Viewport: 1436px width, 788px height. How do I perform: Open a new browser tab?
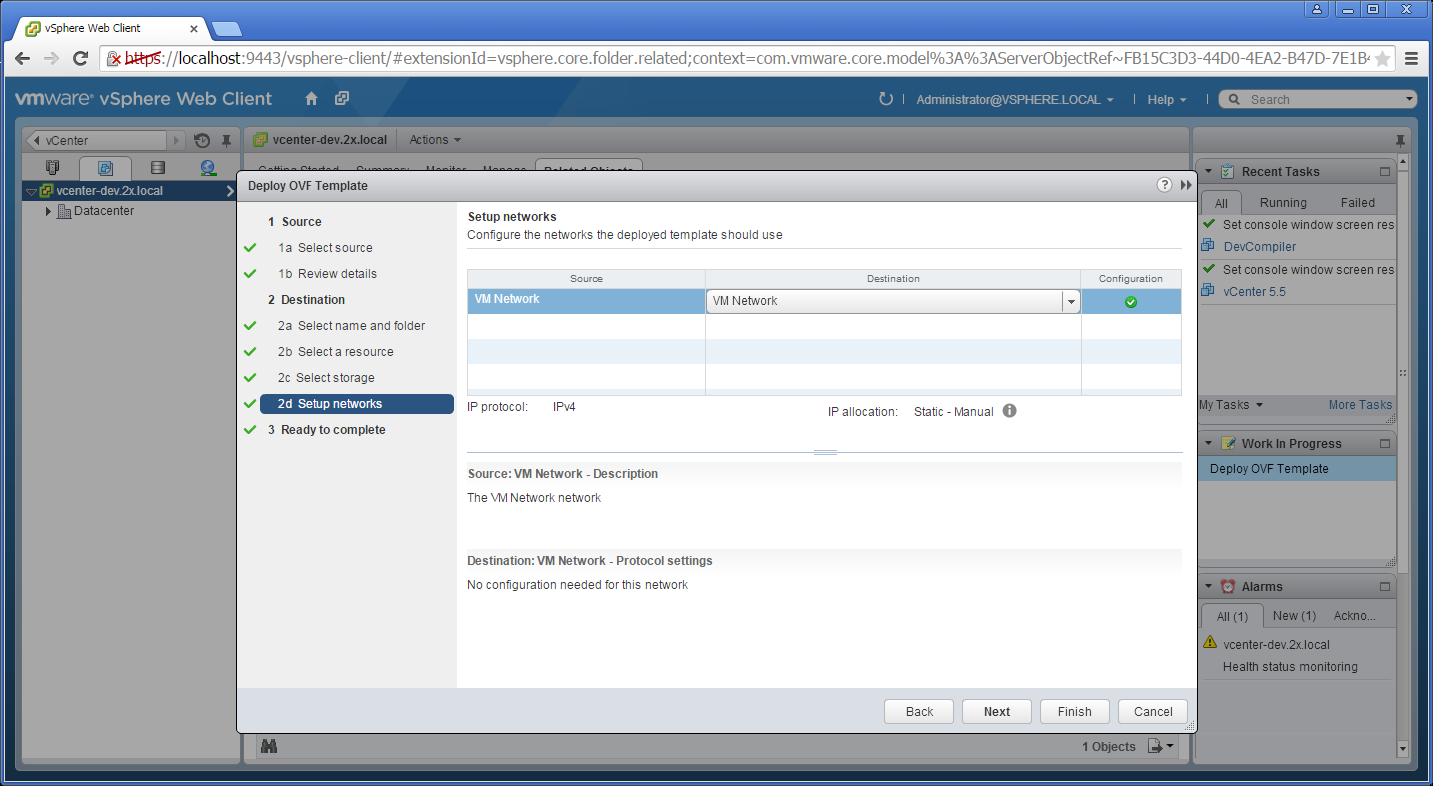click(227, 28)
